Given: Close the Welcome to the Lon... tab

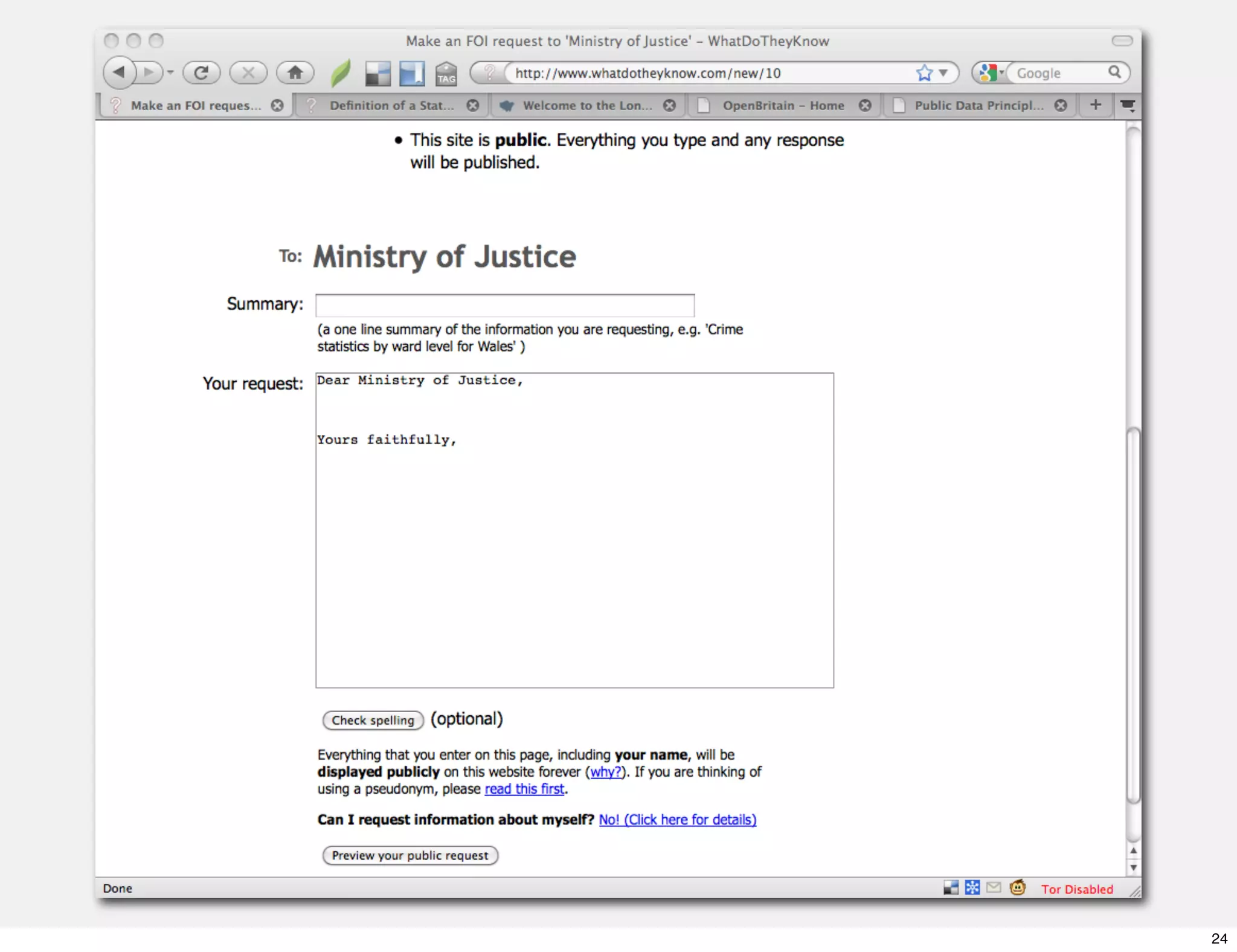Looking at the screenshot, I should 669,105.
